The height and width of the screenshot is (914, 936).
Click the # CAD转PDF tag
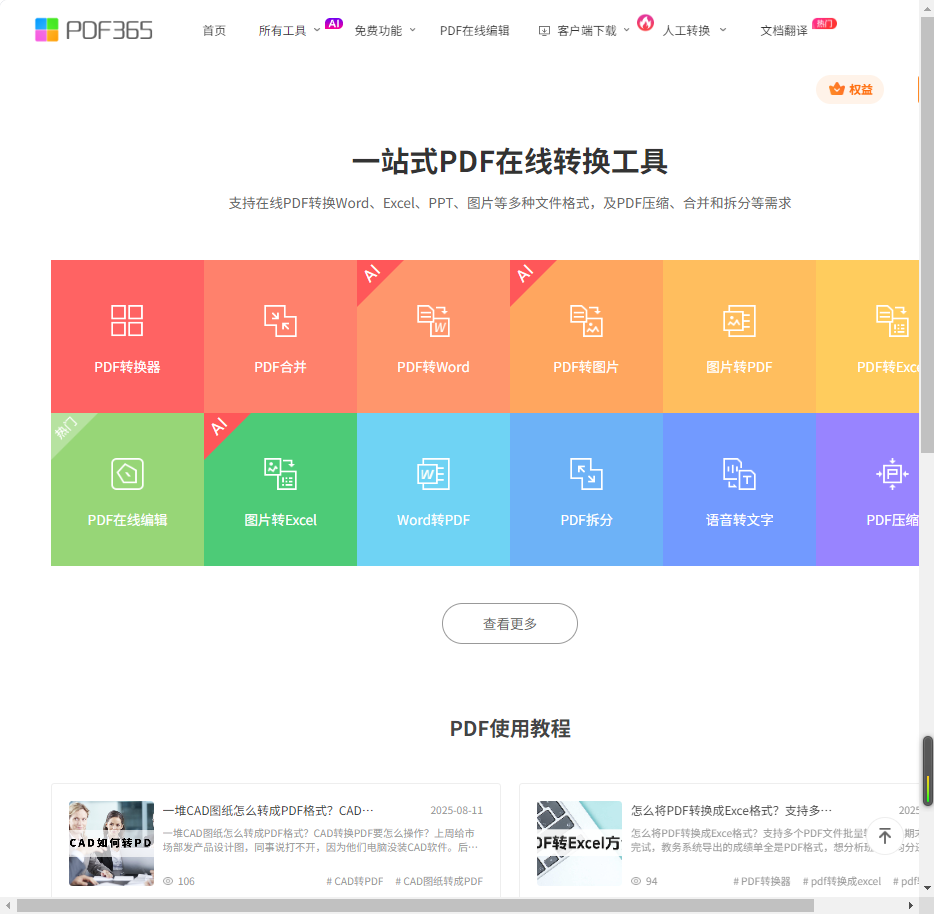tap(355, 881)
